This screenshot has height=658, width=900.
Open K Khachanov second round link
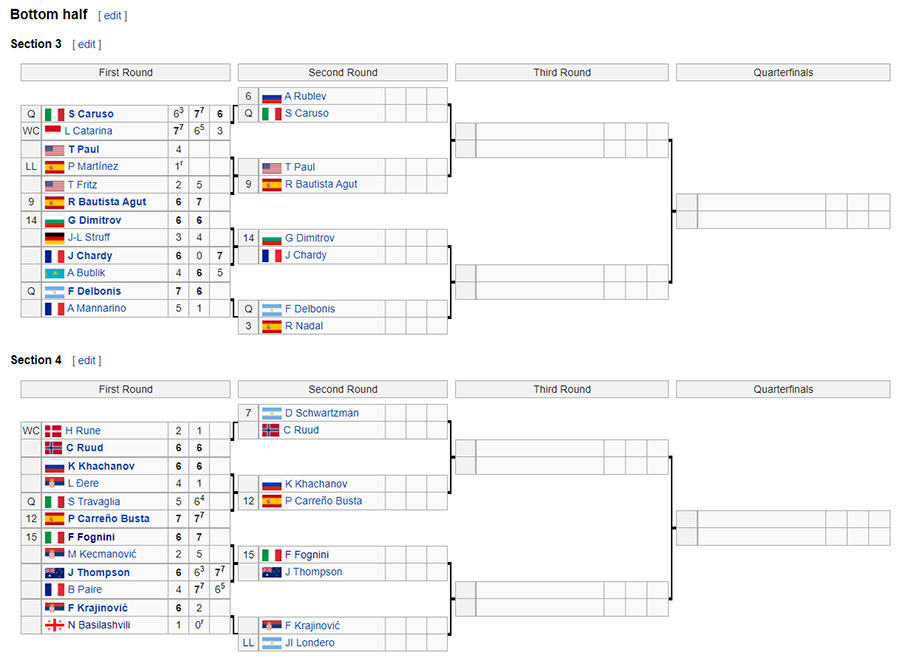[x=316, y=484]
